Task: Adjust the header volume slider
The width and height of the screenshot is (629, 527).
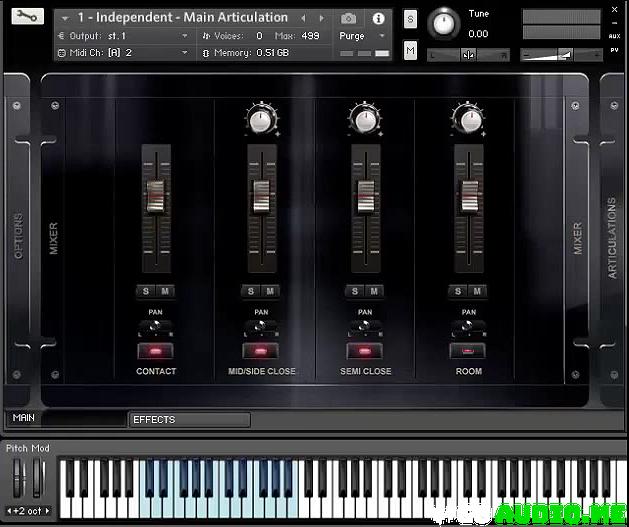Action: 561,55
